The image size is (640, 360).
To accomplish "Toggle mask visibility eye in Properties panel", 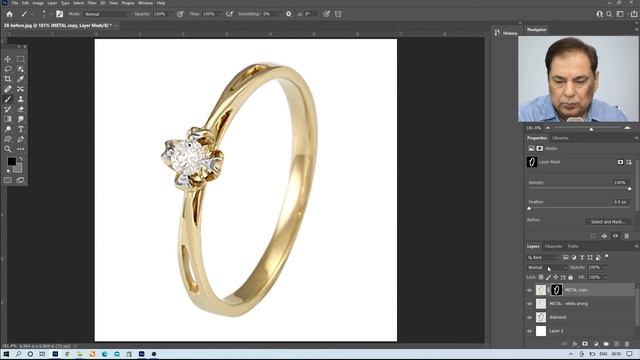I will (x=616, y=236).
